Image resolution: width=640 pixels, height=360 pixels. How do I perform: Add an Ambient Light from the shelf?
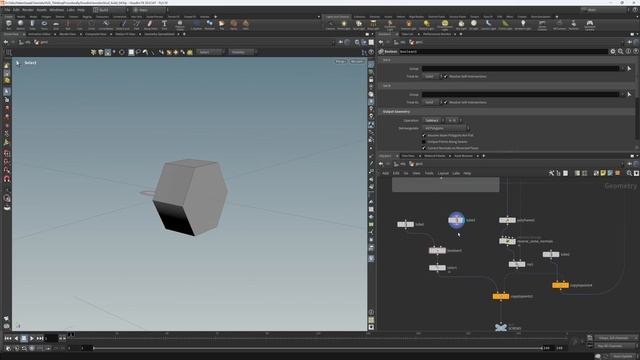coord(523,24)
